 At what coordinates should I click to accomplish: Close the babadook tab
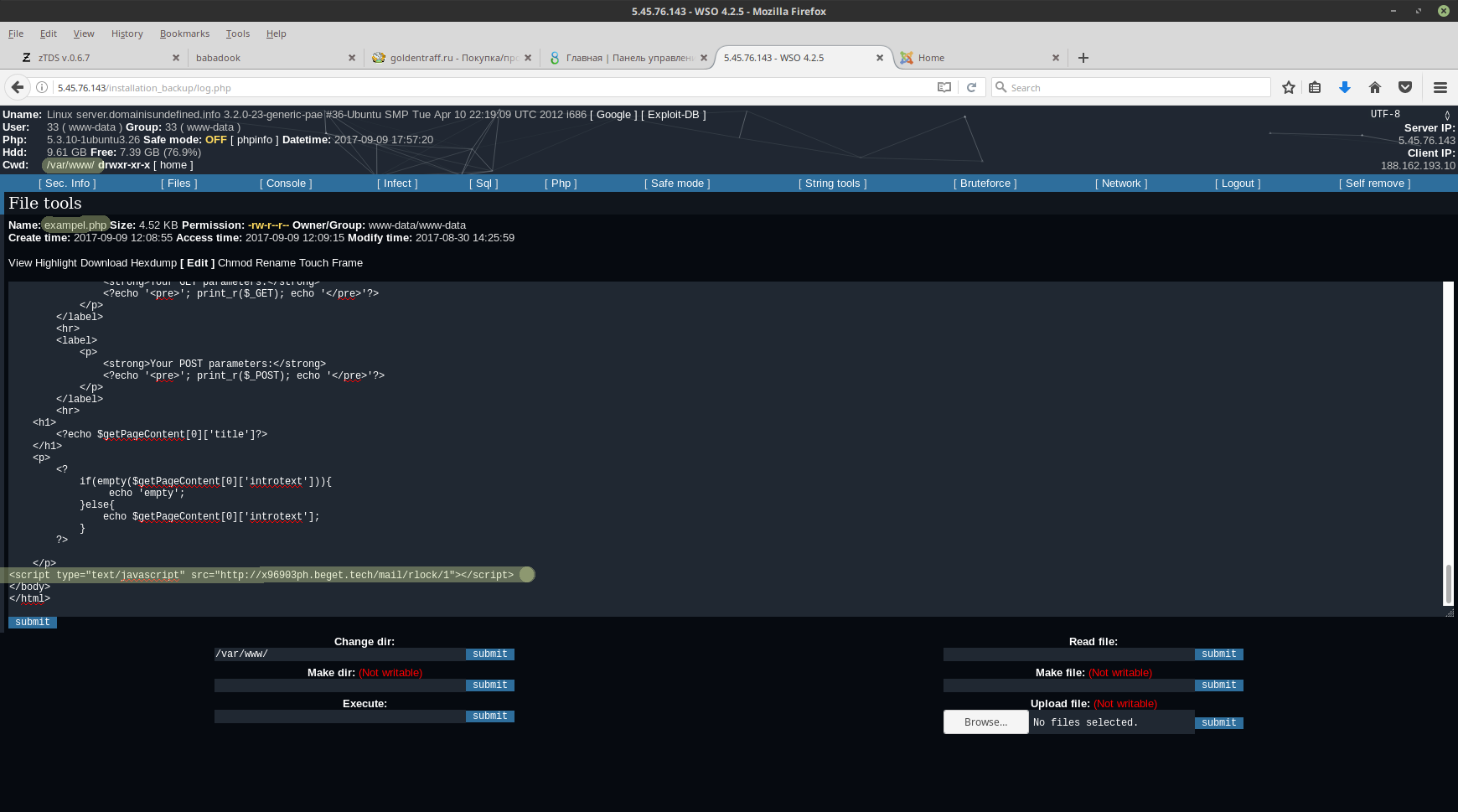click(352, 58)
